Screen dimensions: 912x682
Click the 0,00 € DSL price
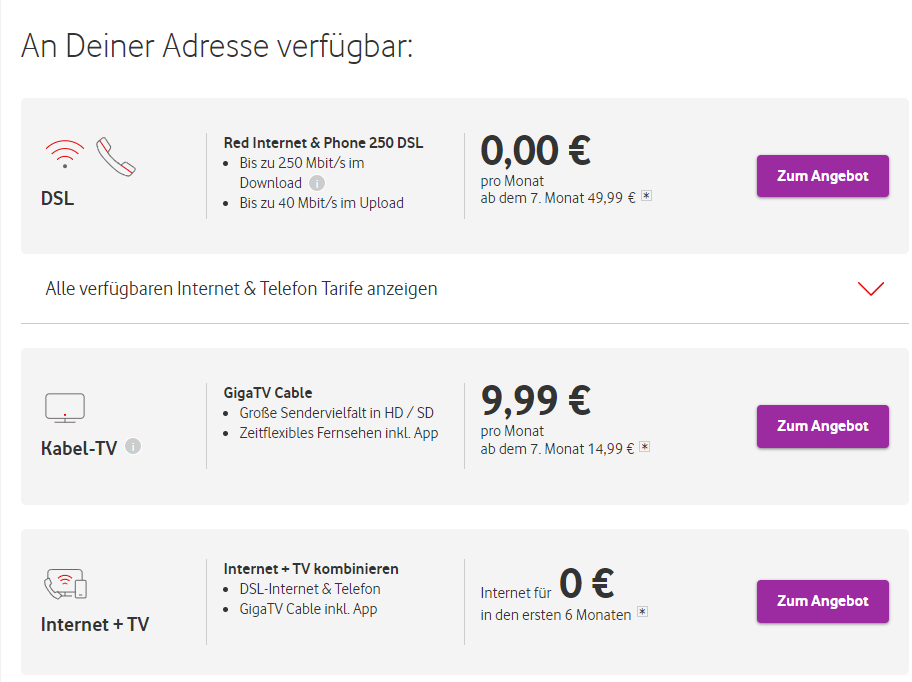pyautogui.click(x=535, y=151)
